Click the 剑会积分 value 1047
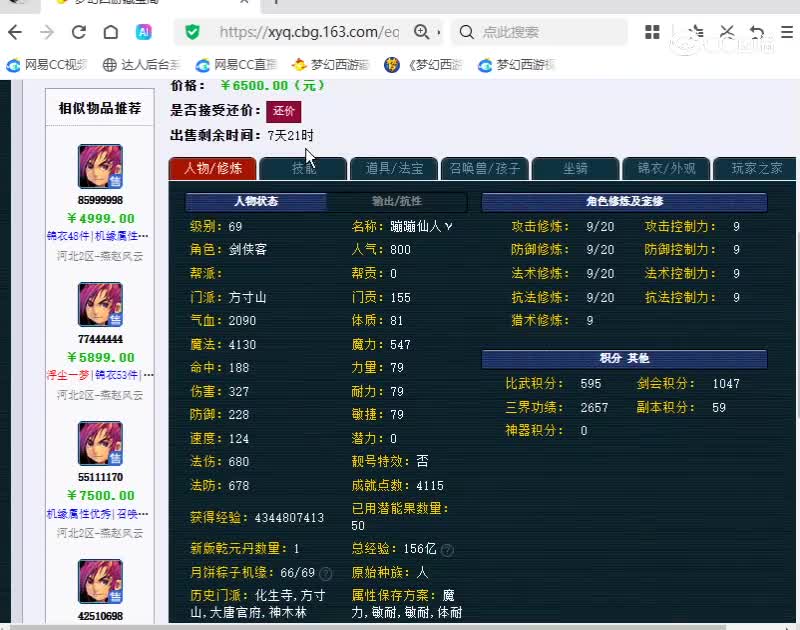 point(726,384)
